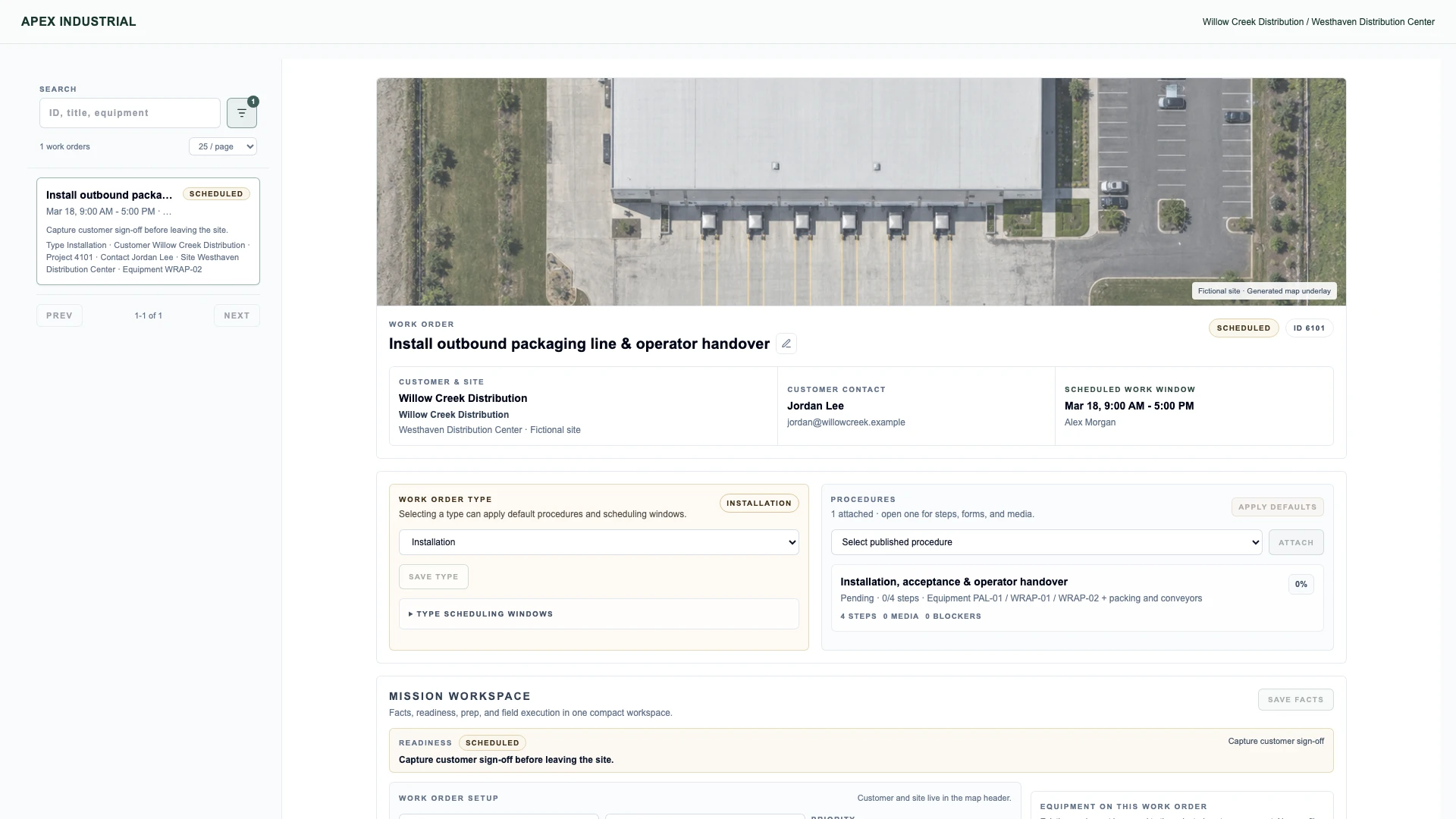Click the Willow Creek Distribution / Westhaven breadcrumb
This screenshot has width=1456, height=819.
click(1318, 22)
